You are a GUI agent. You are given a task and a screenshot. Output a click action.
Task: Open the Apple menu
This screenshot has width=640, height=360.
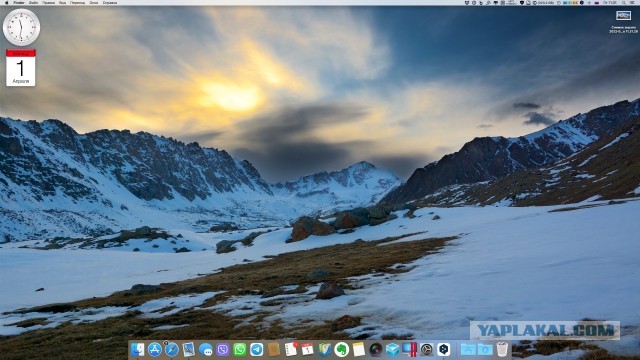pos(7,2)
